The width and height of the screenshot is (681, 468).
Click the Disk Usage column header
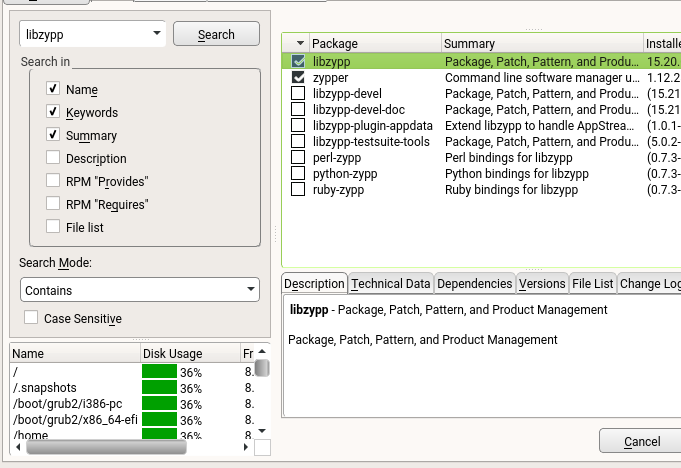click(190, 353)
